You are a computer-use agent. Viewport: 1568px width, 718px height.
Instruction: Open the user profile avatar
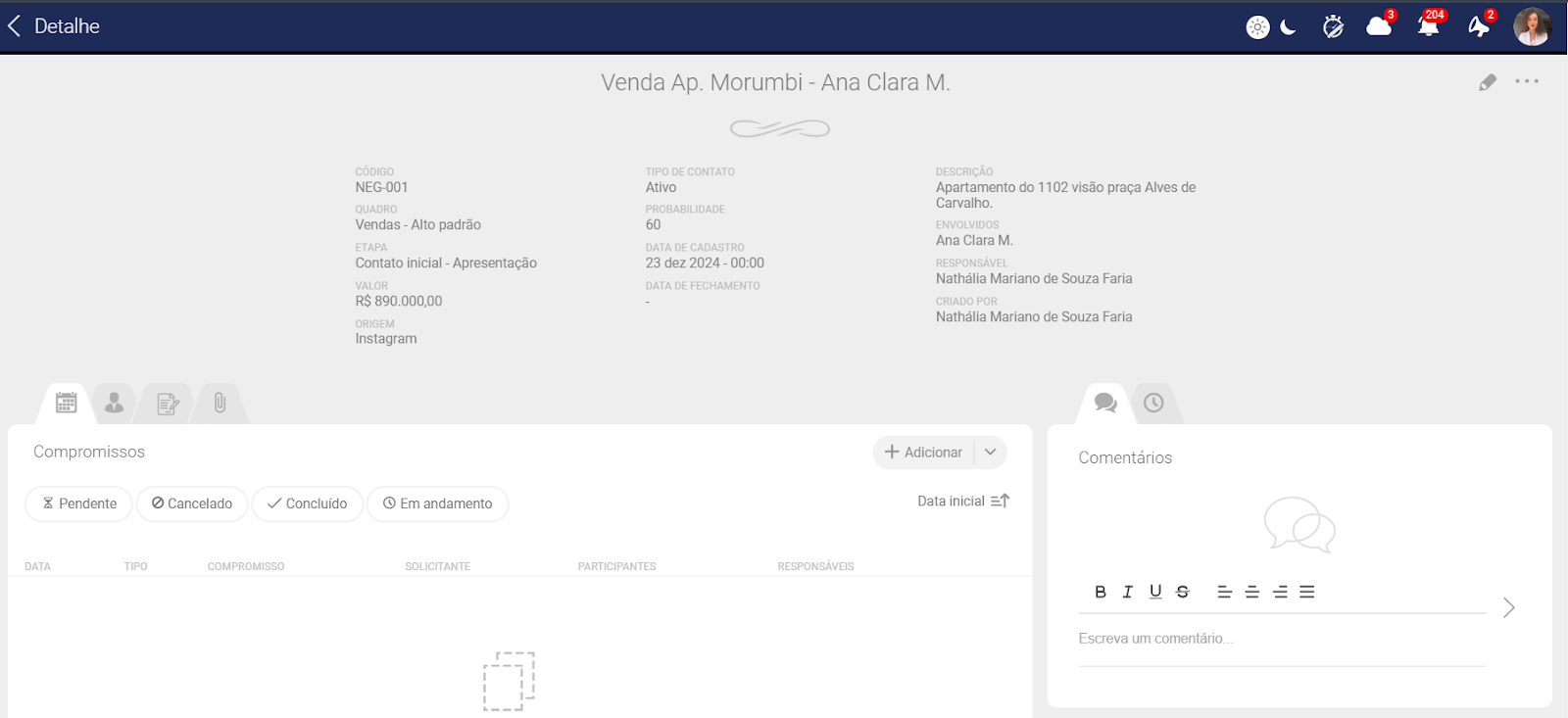(1532, 26)
